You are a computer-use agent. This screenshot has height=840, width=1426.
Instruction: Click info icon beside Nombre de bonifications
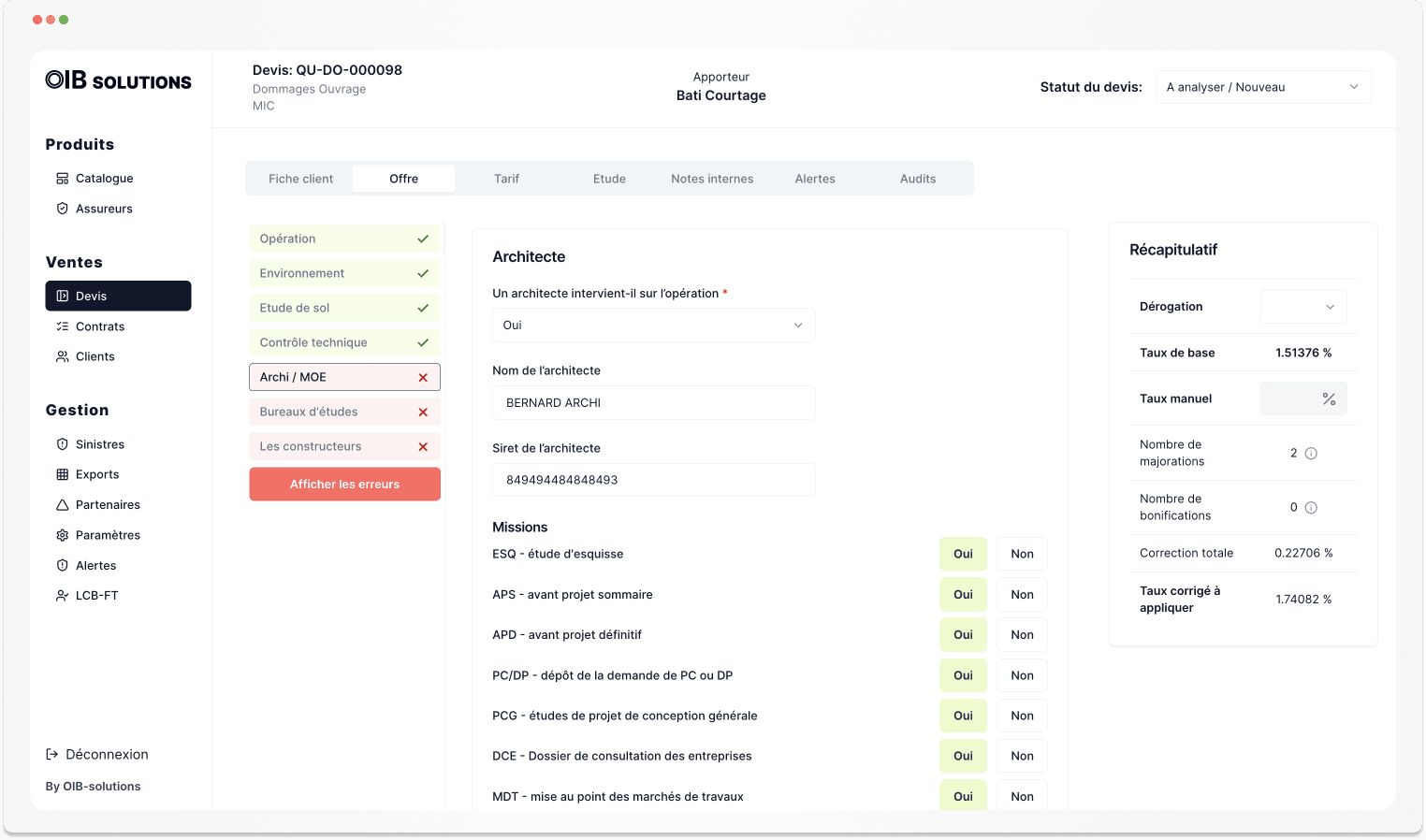pos(1311,508)
